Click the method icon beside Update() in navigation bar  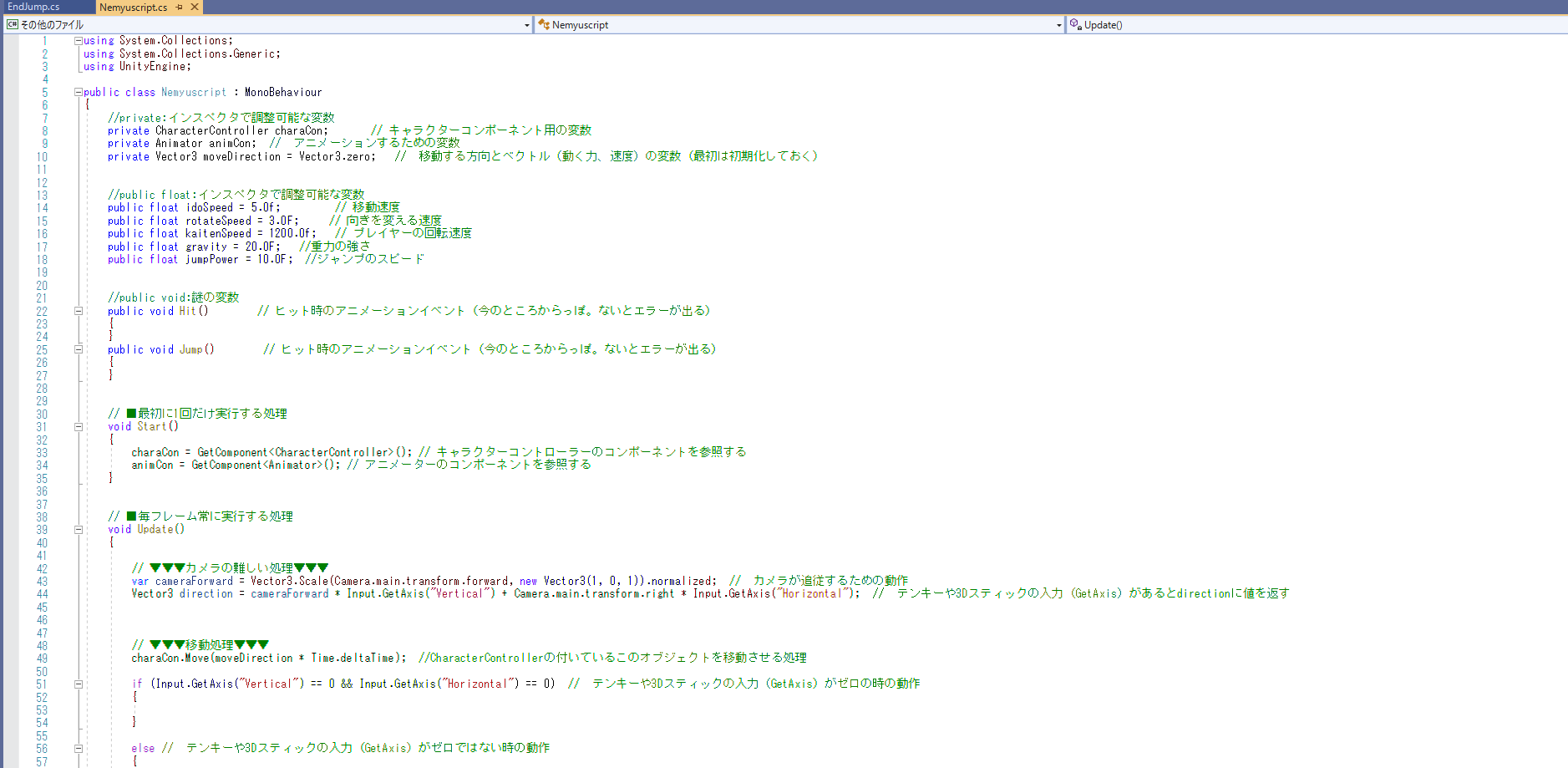point(1075,25)
